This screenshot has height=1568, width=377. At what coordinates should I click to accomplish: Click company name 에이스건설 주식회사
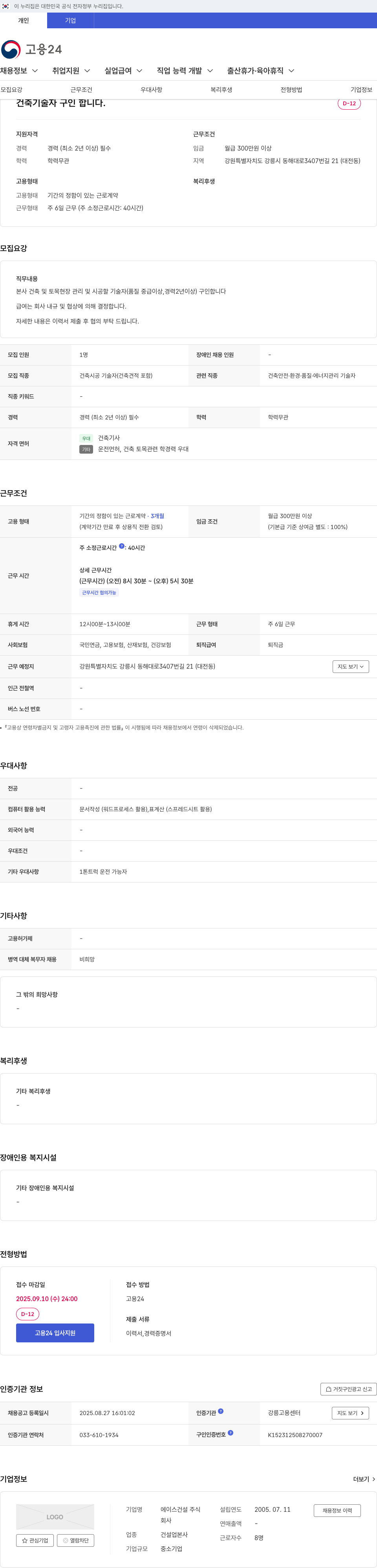coord(181,1515)
